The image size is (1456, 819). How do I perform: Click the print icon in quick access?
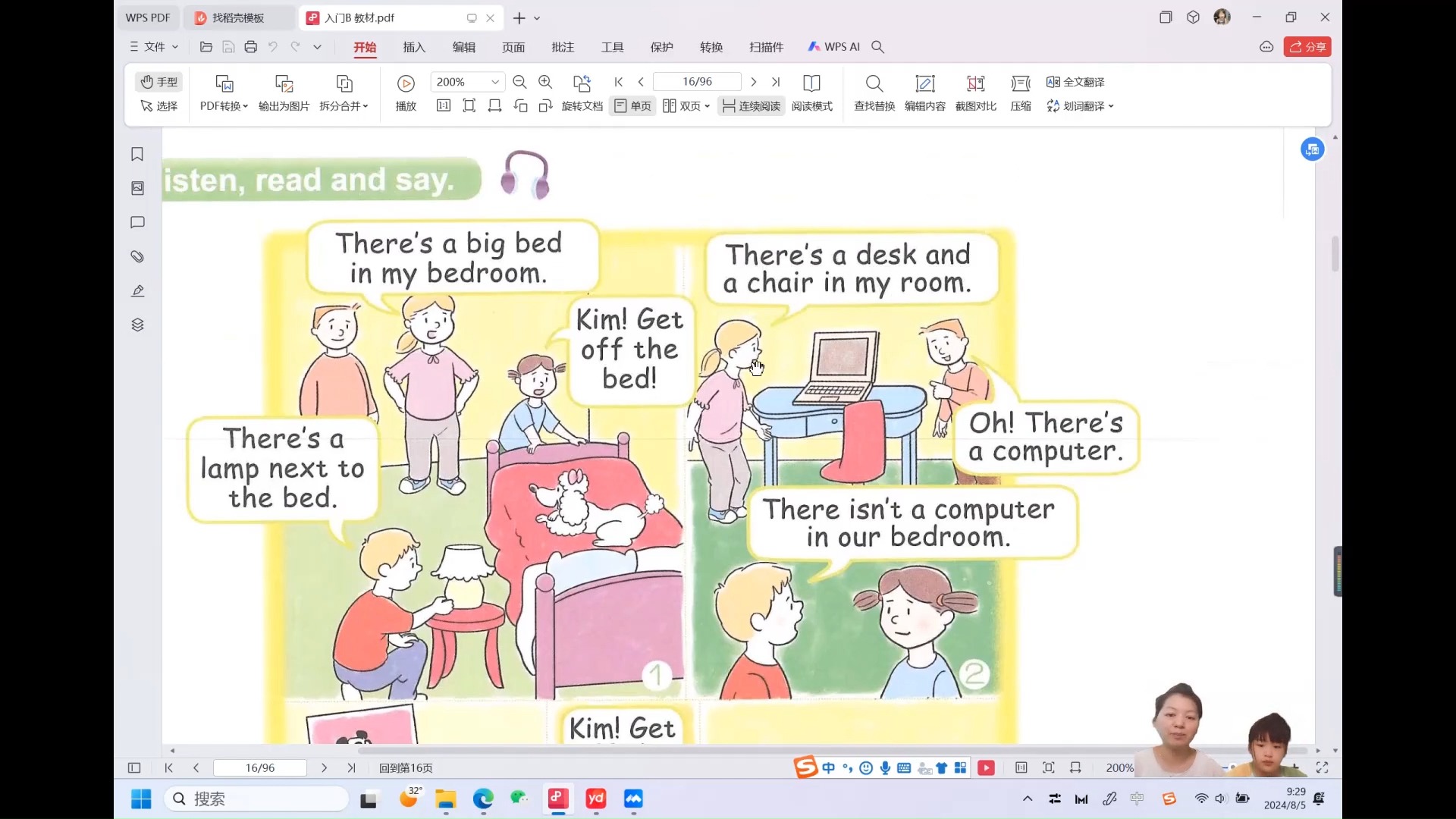coord(251,47)
